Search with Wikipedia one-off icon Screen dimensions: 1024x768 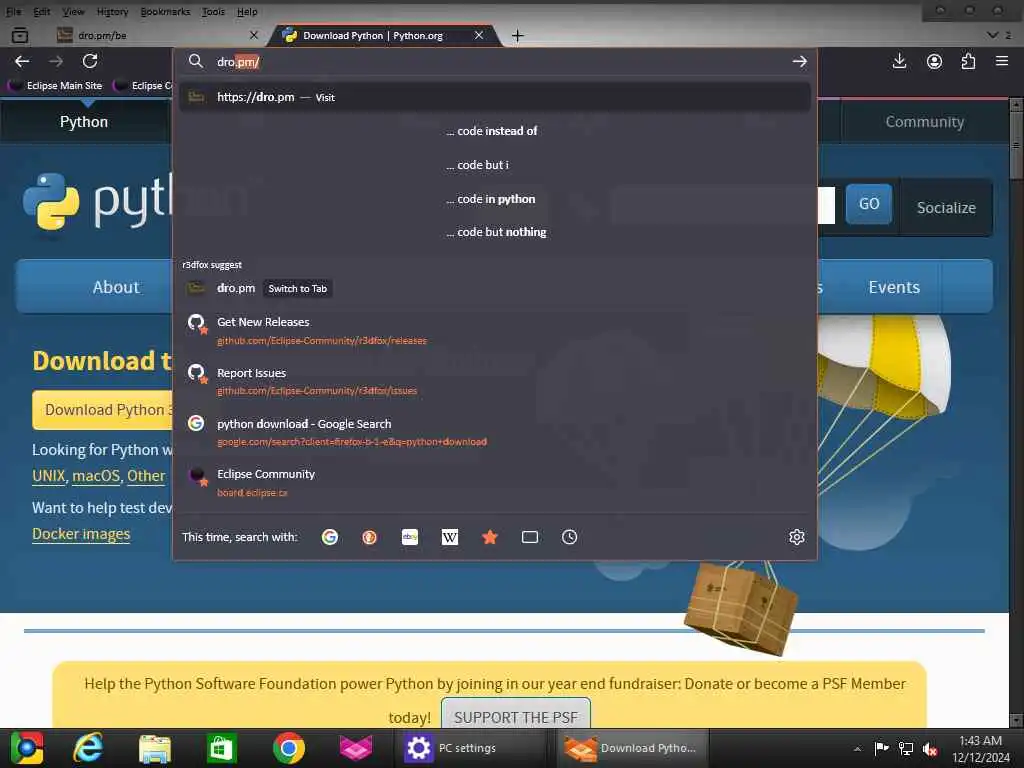[450, 537]
